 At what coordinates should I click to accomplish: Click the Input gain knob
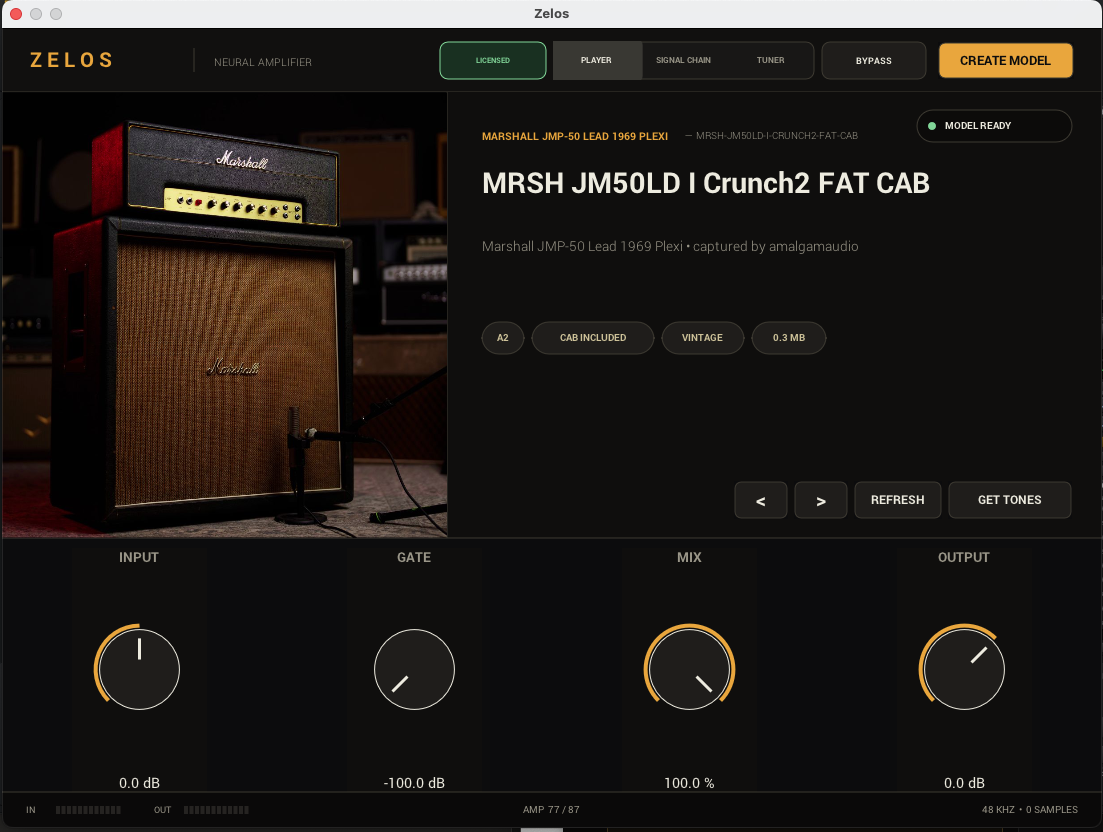tap(139, 669)
